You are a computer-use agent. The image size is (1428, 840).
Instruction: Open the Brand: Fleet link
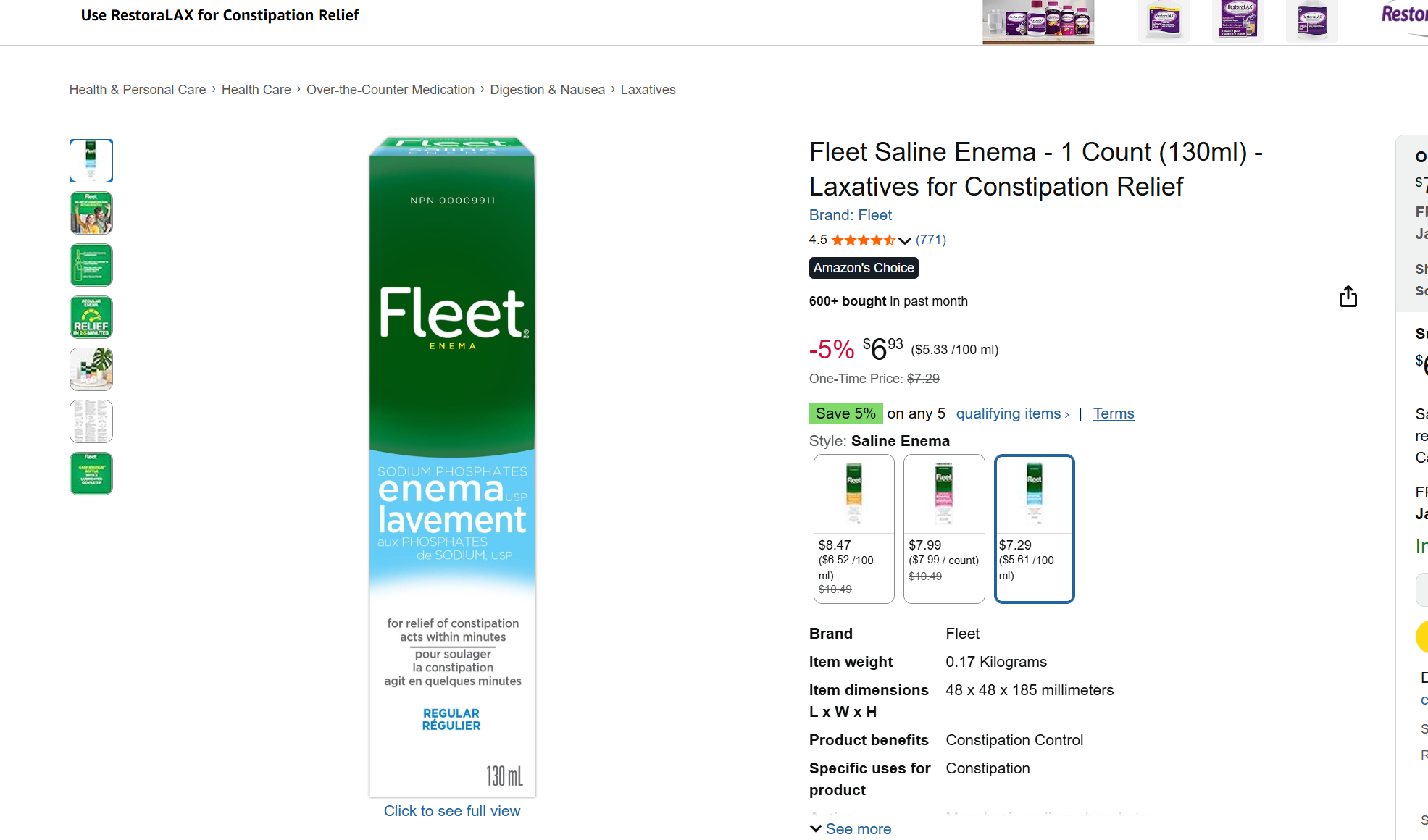[850, 215]
